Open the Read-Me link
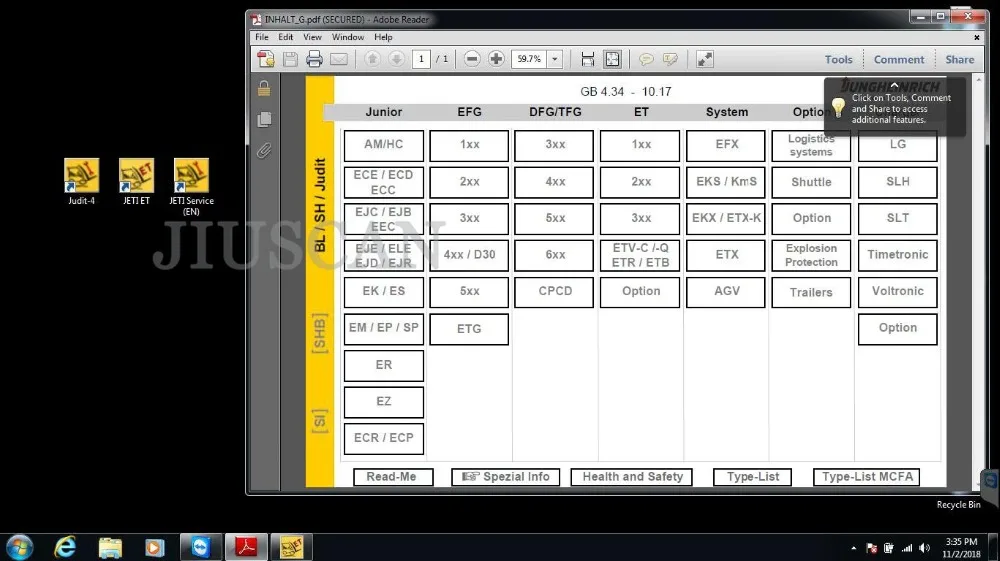The image size is (1000, 561). pyautogui.click(x=393, y=477)
